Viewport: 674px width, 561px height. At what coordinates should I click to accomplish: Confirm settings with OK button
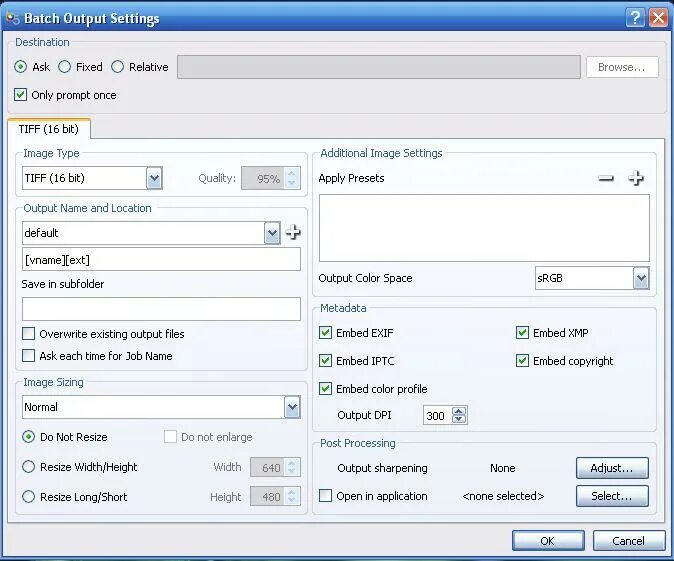coord(548,540)
